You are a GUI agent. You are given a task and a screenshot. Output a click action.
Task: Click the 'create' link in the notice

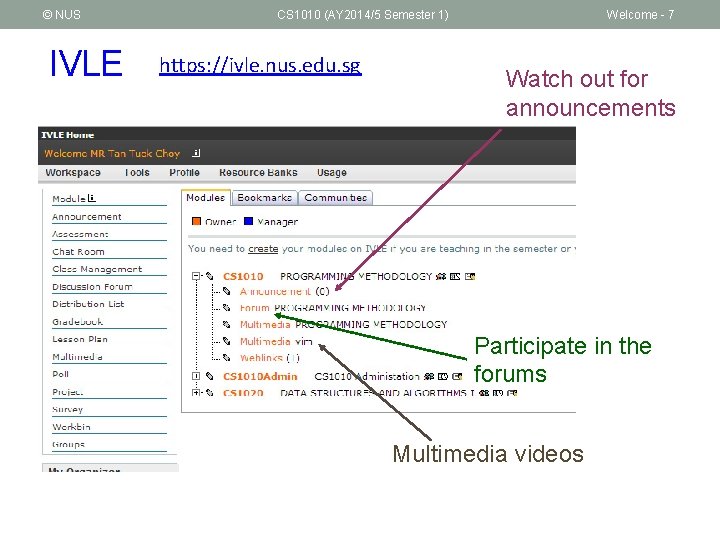coord(263,249)
